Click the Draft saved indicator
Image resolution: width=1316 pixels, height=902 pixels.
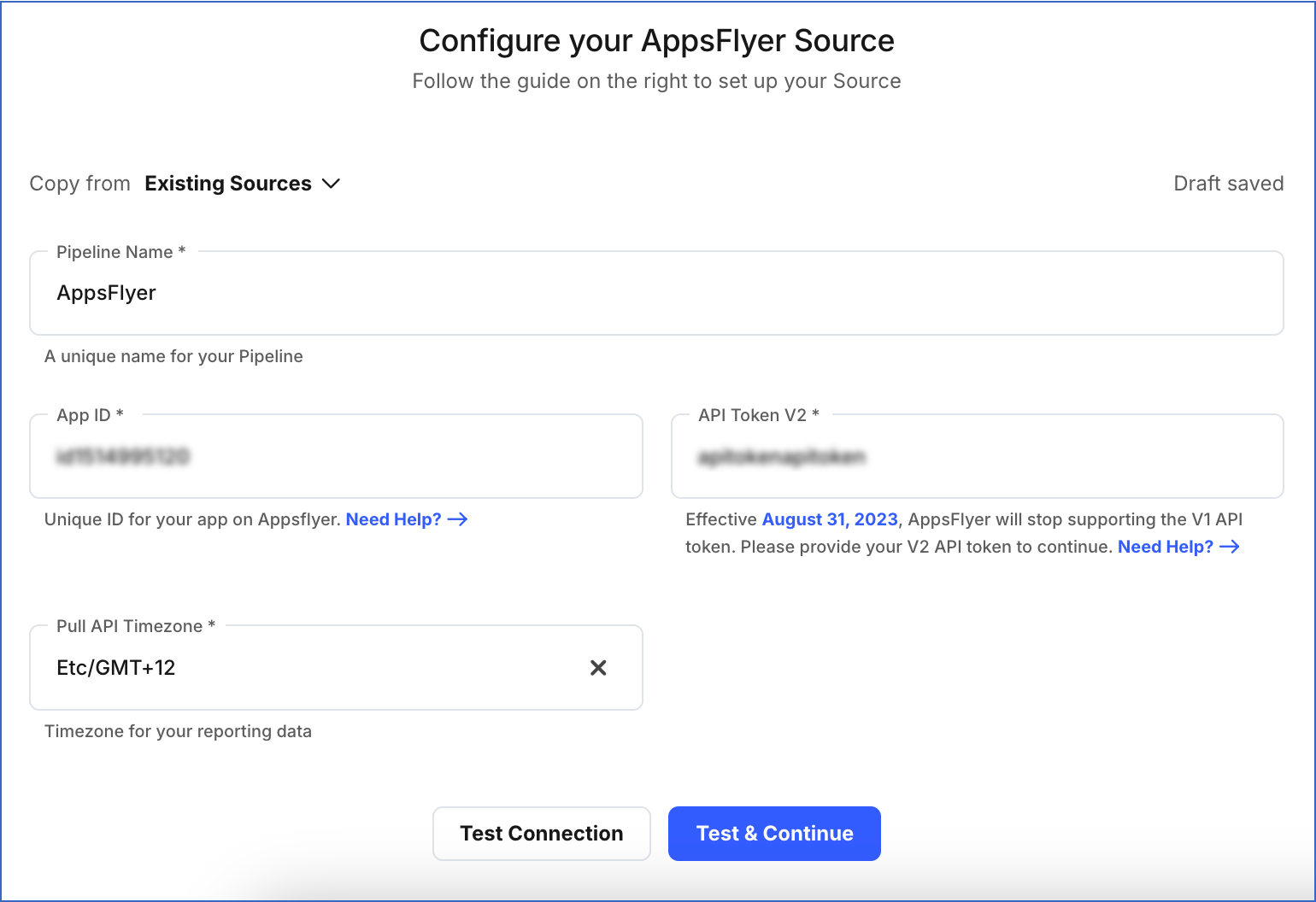tap(1228, 183)
